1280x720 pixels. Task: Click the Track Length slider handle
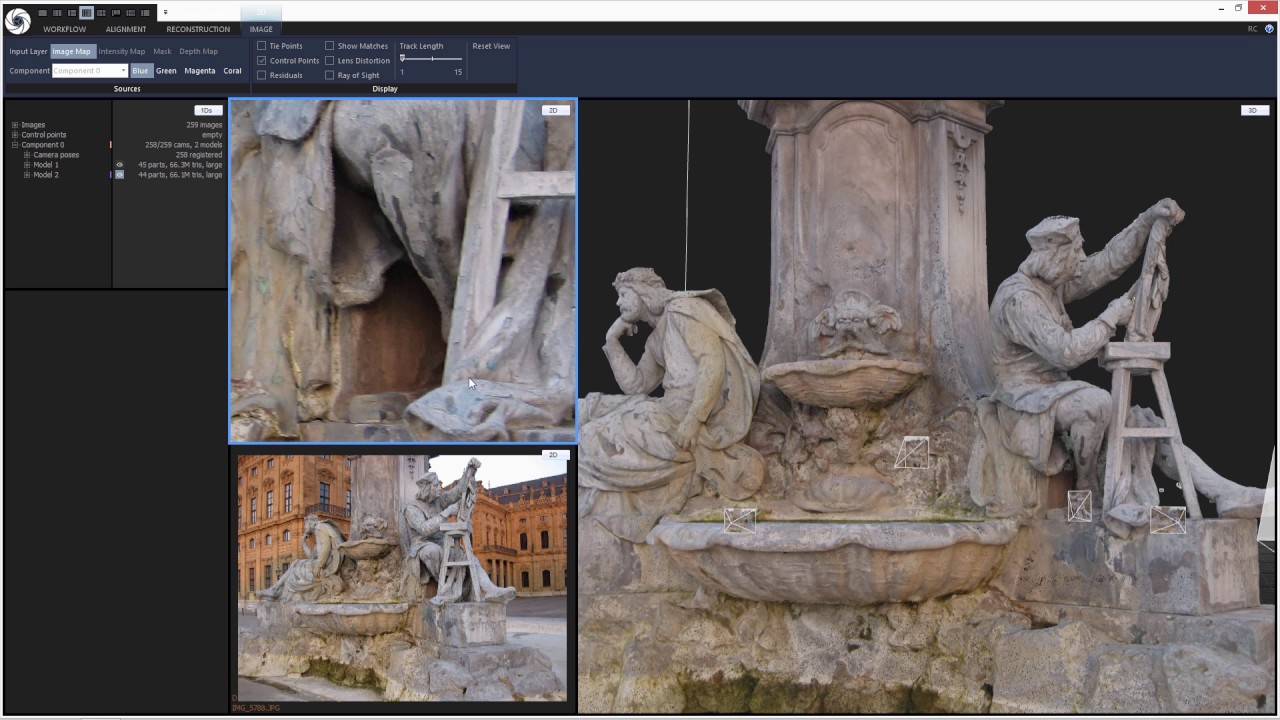tap(403, 59)
